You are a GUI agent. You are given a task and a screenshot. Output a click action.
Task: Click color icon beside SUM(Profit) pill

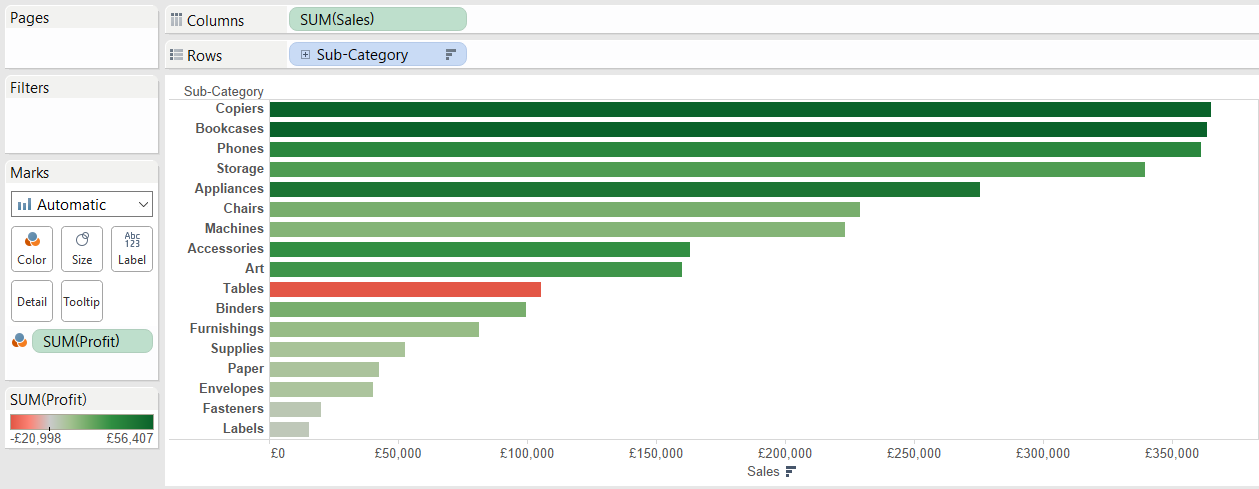coord(19,341)
